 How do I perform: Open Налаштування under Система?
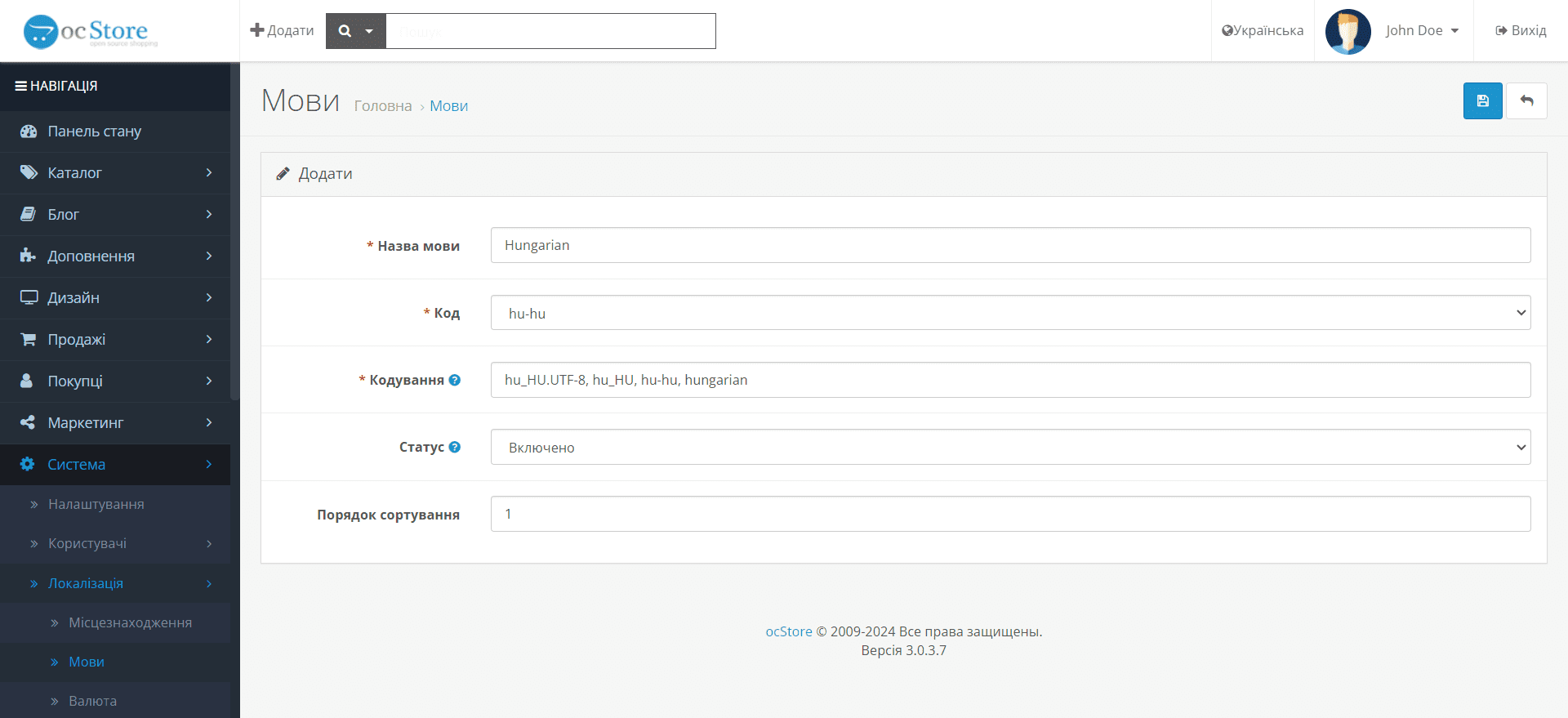[115, 504]
